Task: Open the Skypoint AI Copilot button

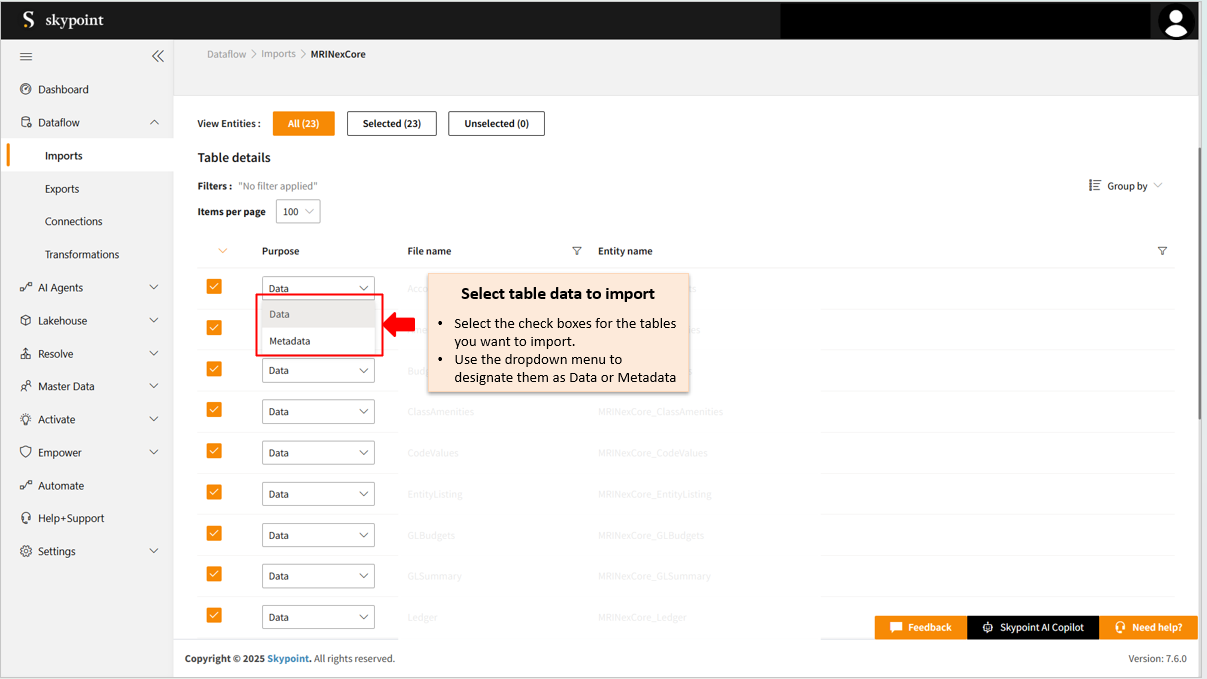Action: click(x=1033, y=627)
